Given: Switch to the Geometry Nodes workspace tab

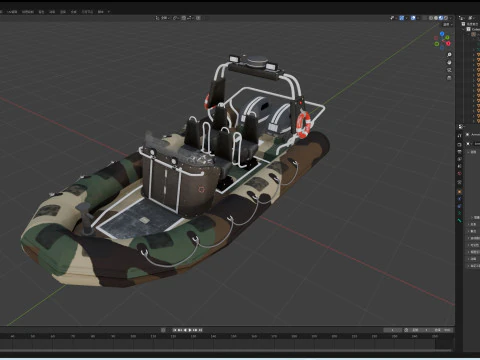Looking at the screenshot, I should 87,12.
